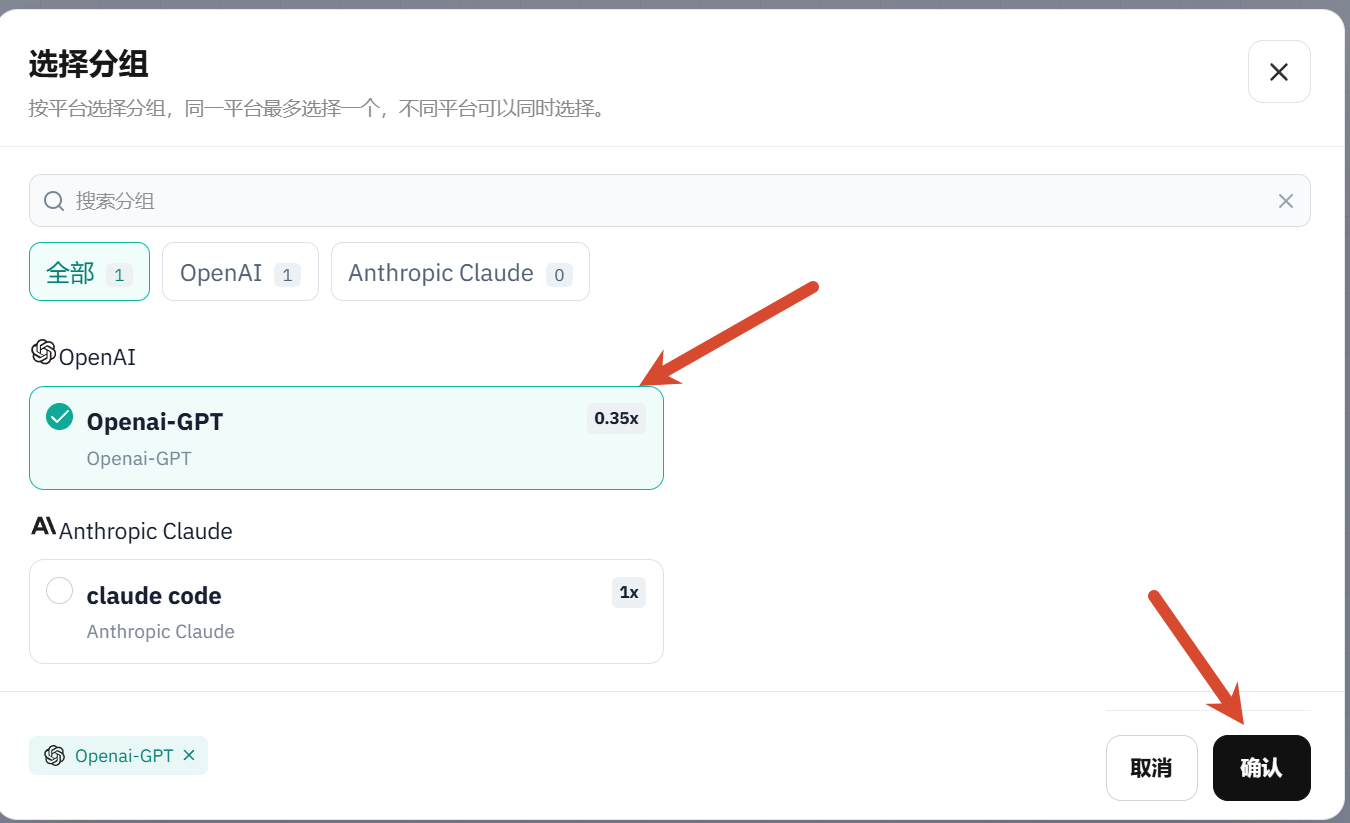Click the count badge on 全部 tab
This screenshot has height=823, width=1350.
pos(119,274)
